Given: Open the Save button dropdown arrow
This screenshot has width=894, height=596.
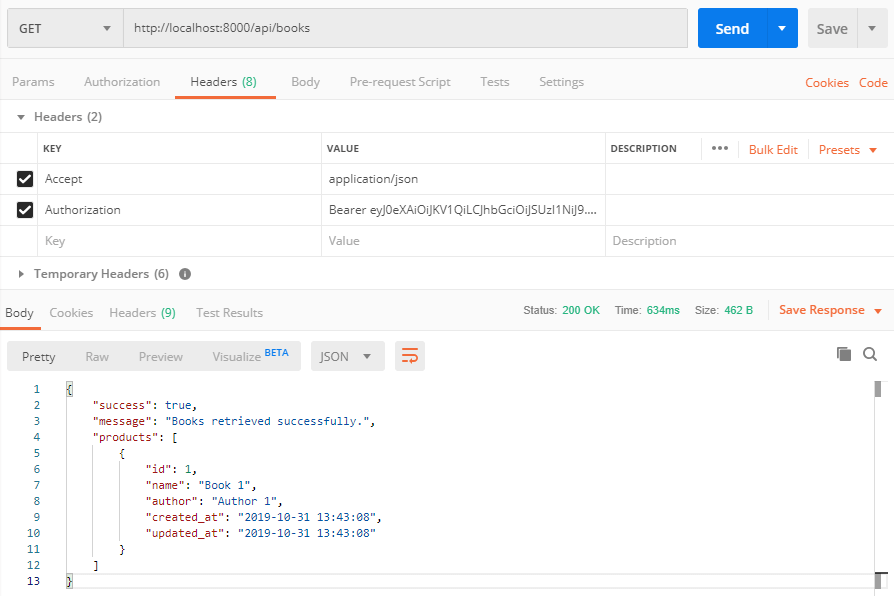Looking at the screenshot, I should coord(872,29).
